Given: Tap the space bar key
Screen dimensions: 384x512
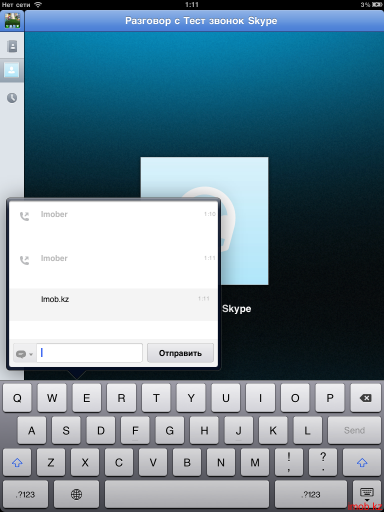Looking at the screenshot, I should 187,494.
